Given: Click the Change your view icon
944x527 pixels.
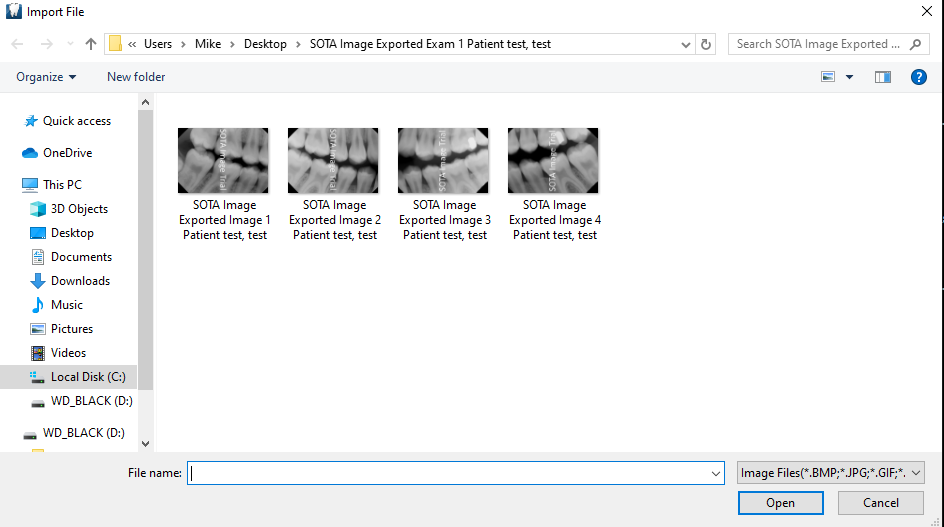Looking at the screenshot, I should click(x=828, y=77).
